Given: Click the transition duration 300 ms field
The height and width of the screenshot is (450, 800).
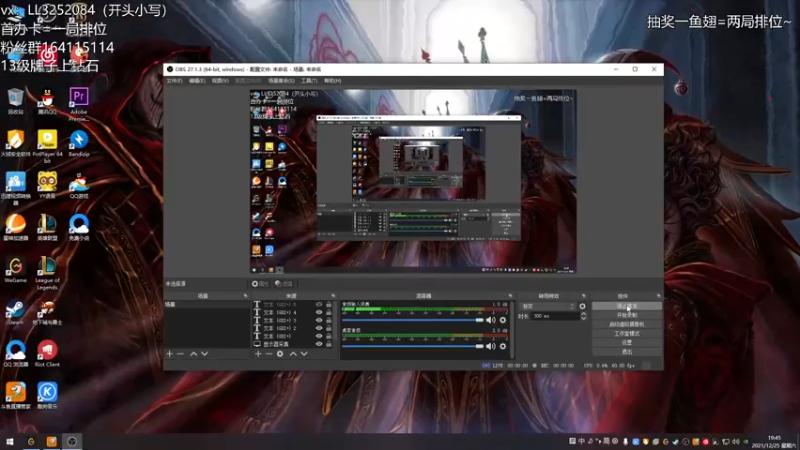Looking at the screenshot, I should (555, 316).
